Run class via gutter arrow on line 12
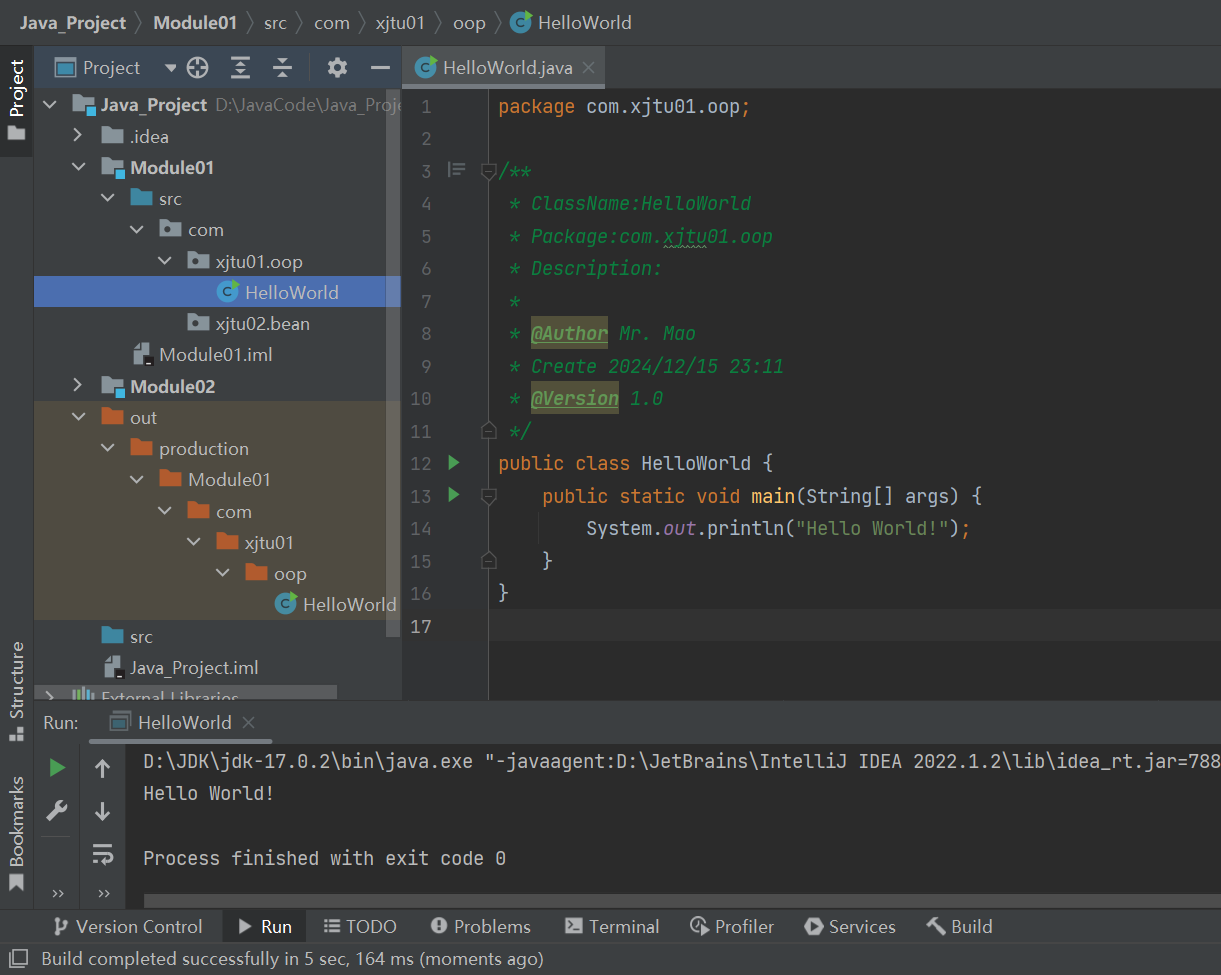The image size is (1221, 975). click(454, 462)
